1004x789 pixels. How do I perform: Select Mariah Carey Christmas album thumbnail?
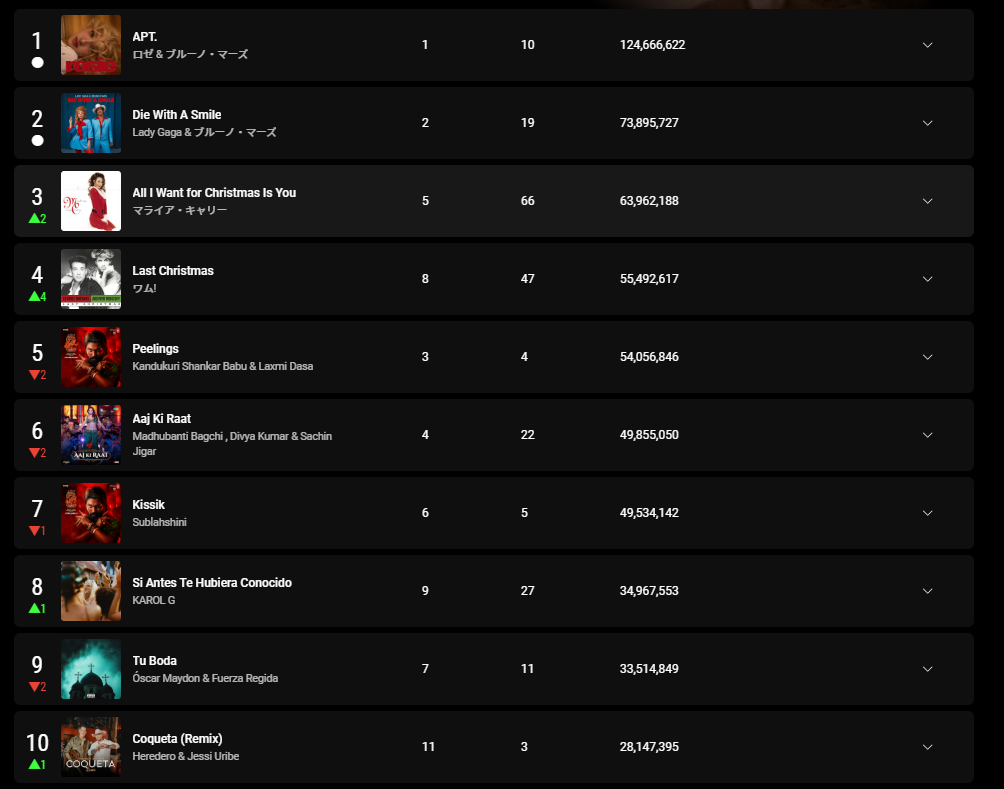click(x=91, y=201)
